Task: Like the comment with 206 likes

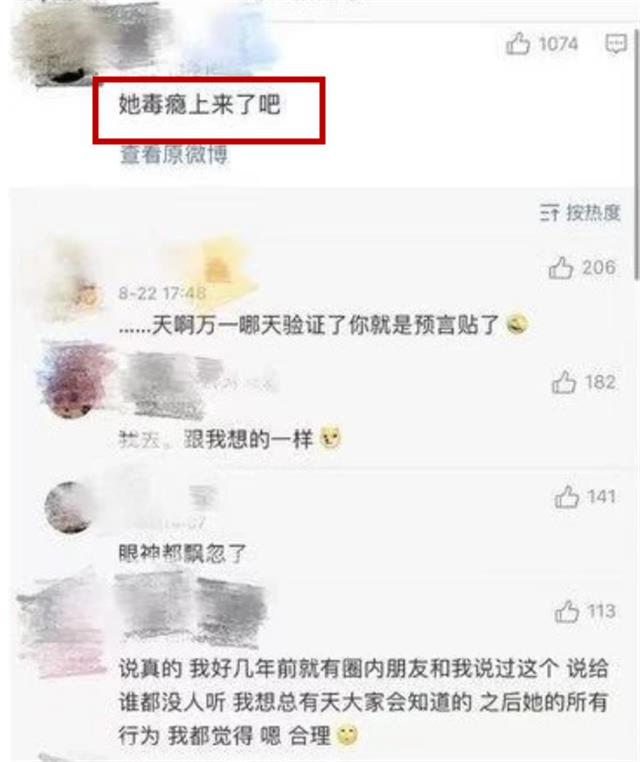Action: pyautogui.click(x=561, y=268)
